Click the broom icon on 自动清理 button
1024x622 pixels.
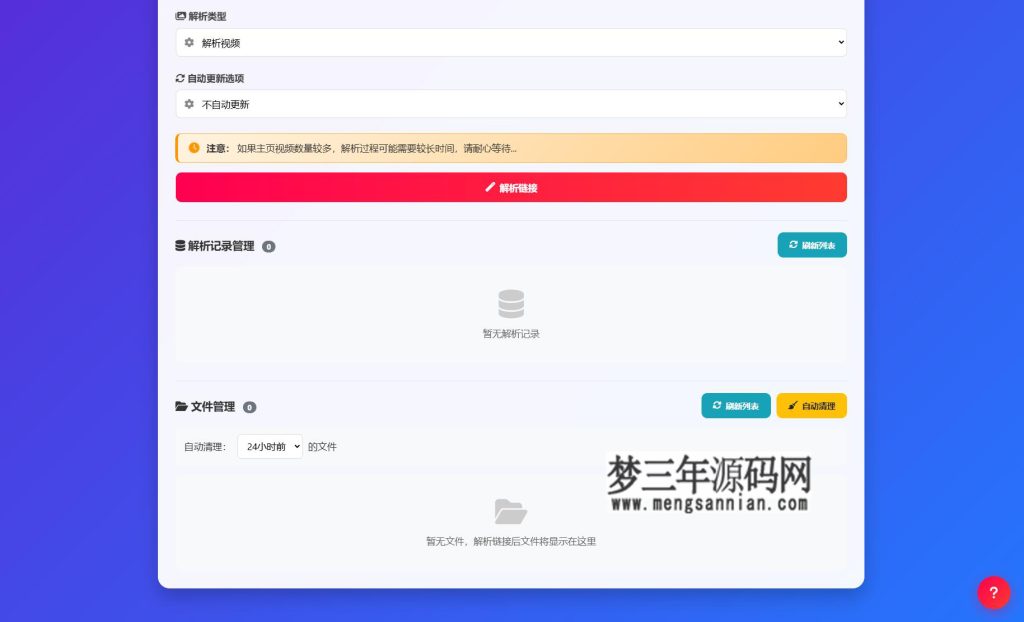(791, 406)
